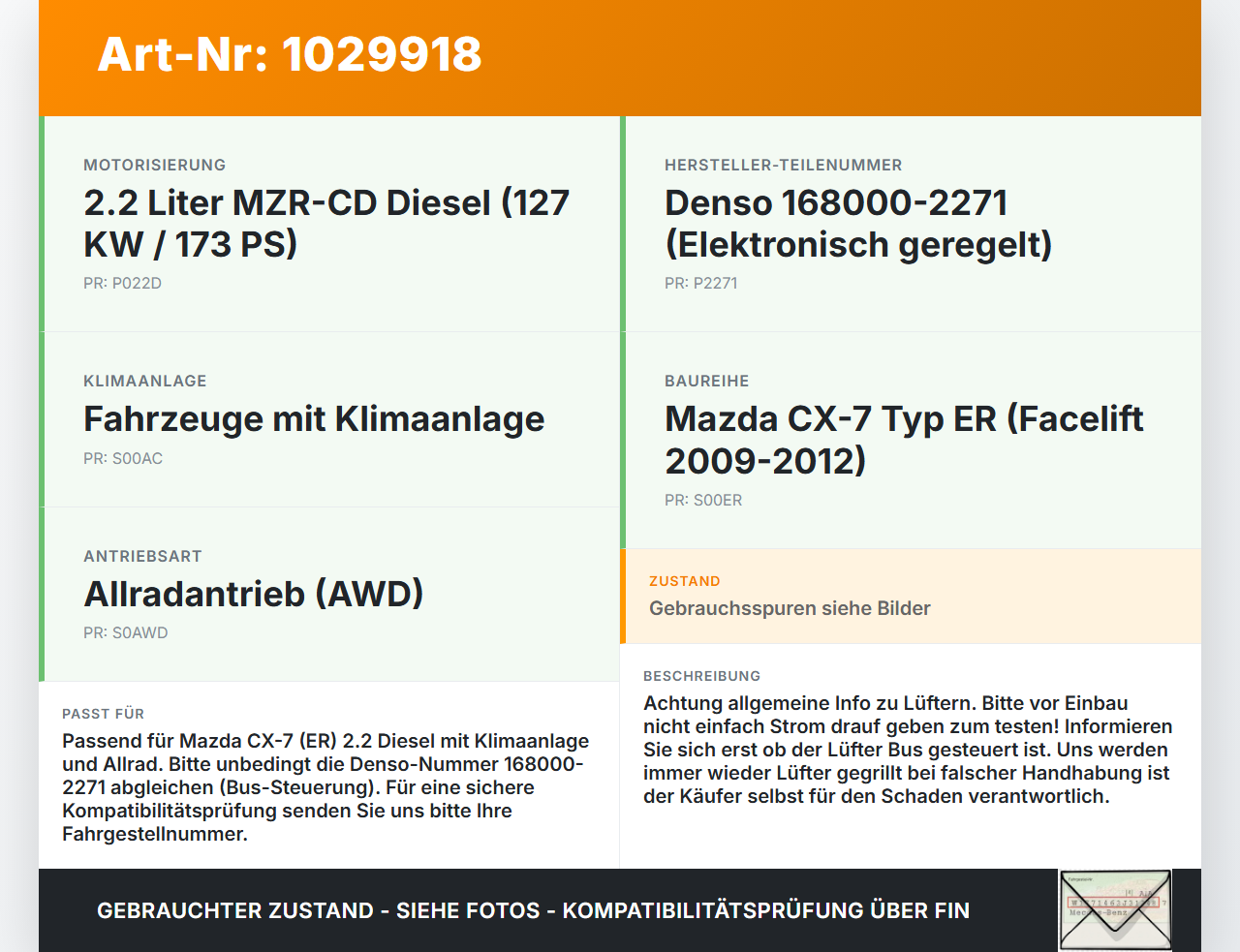This screenshot has height=952, width=1240.
Task: Click the Mazda CX-7 Typ ER Baureihe entry
Action: point(904,440)
